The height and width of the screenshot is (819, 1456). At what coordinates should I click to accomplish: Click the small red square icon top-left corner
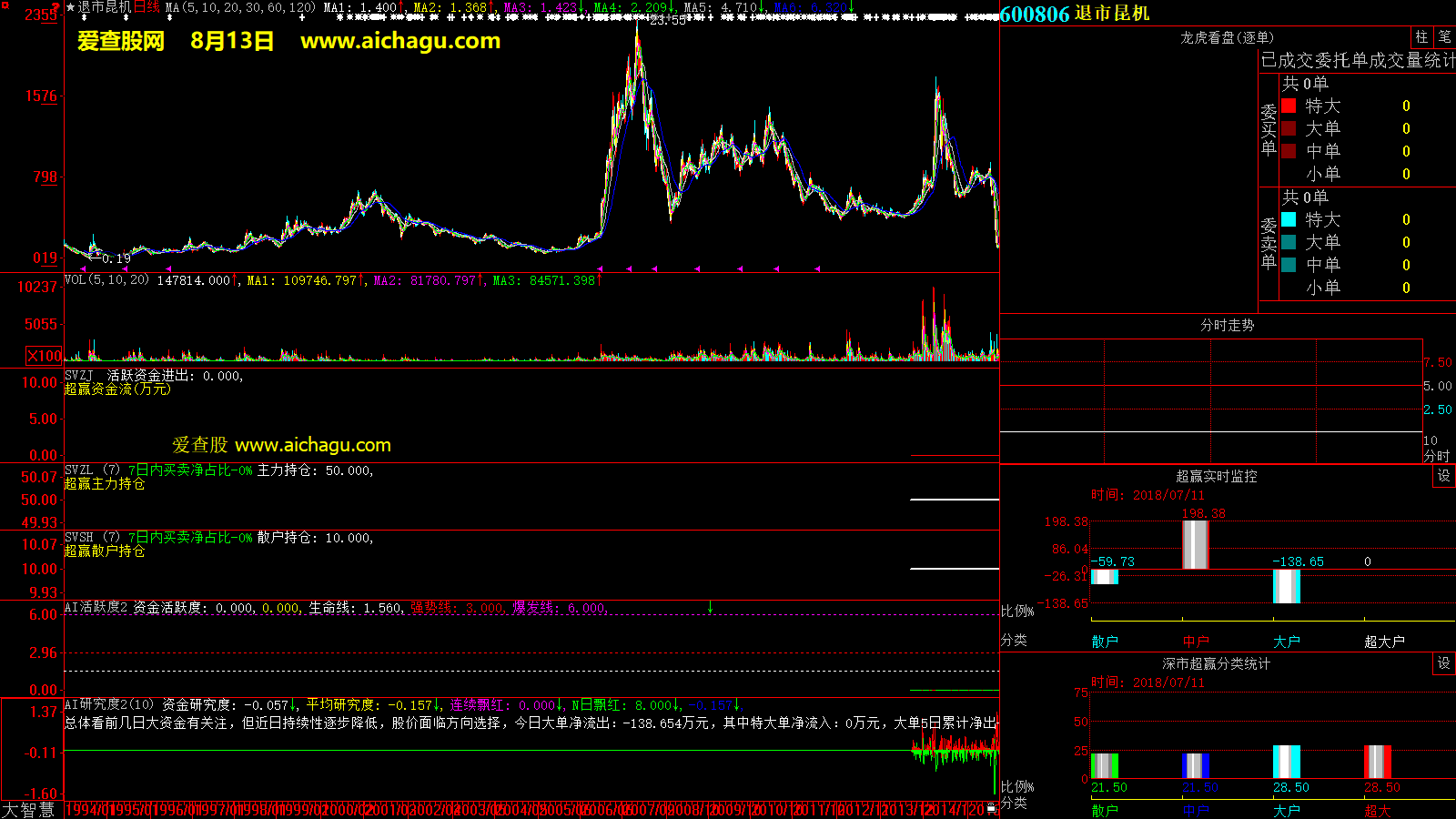[5, 5]
